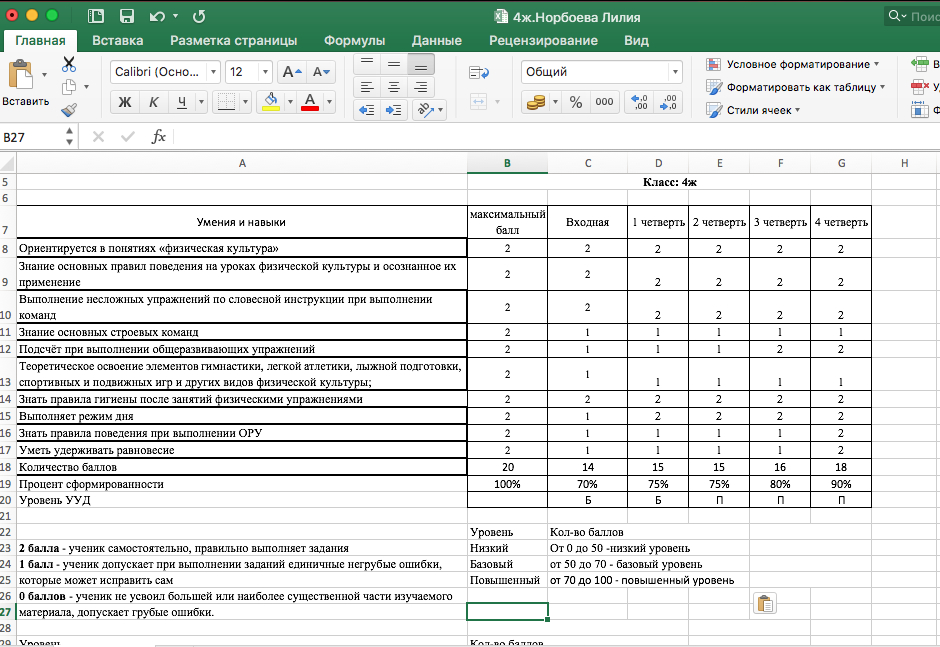Align text right
The image size is (940, 647).
[421, 88]
